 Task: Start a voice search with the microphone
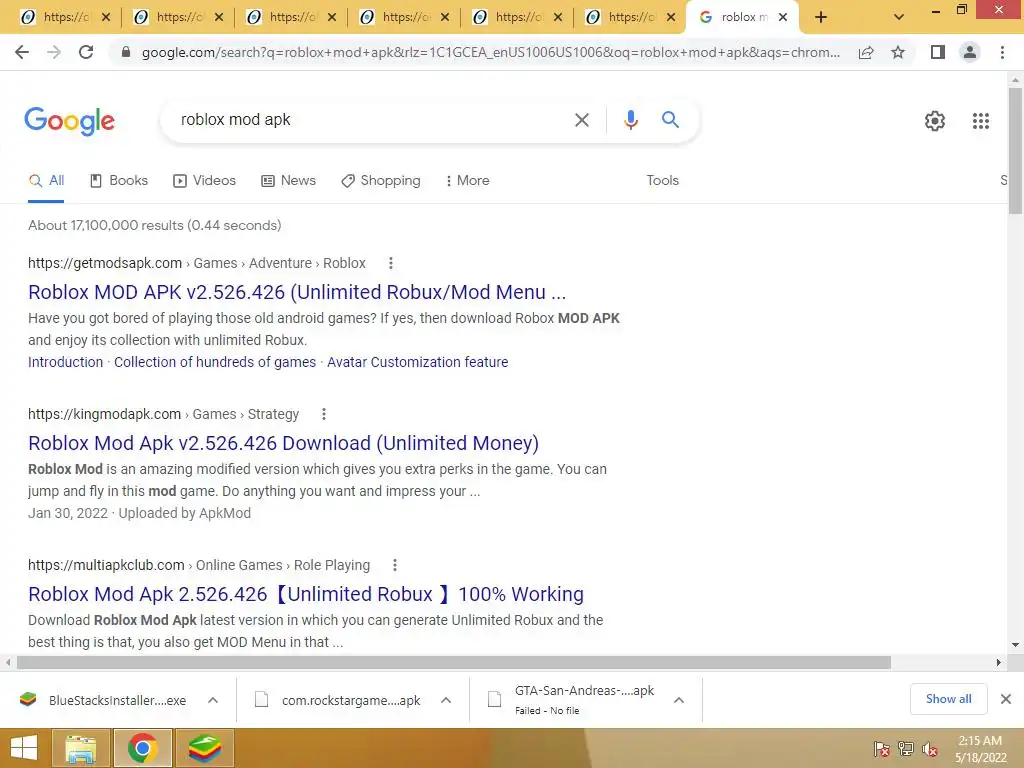click(x=630, y=120)
